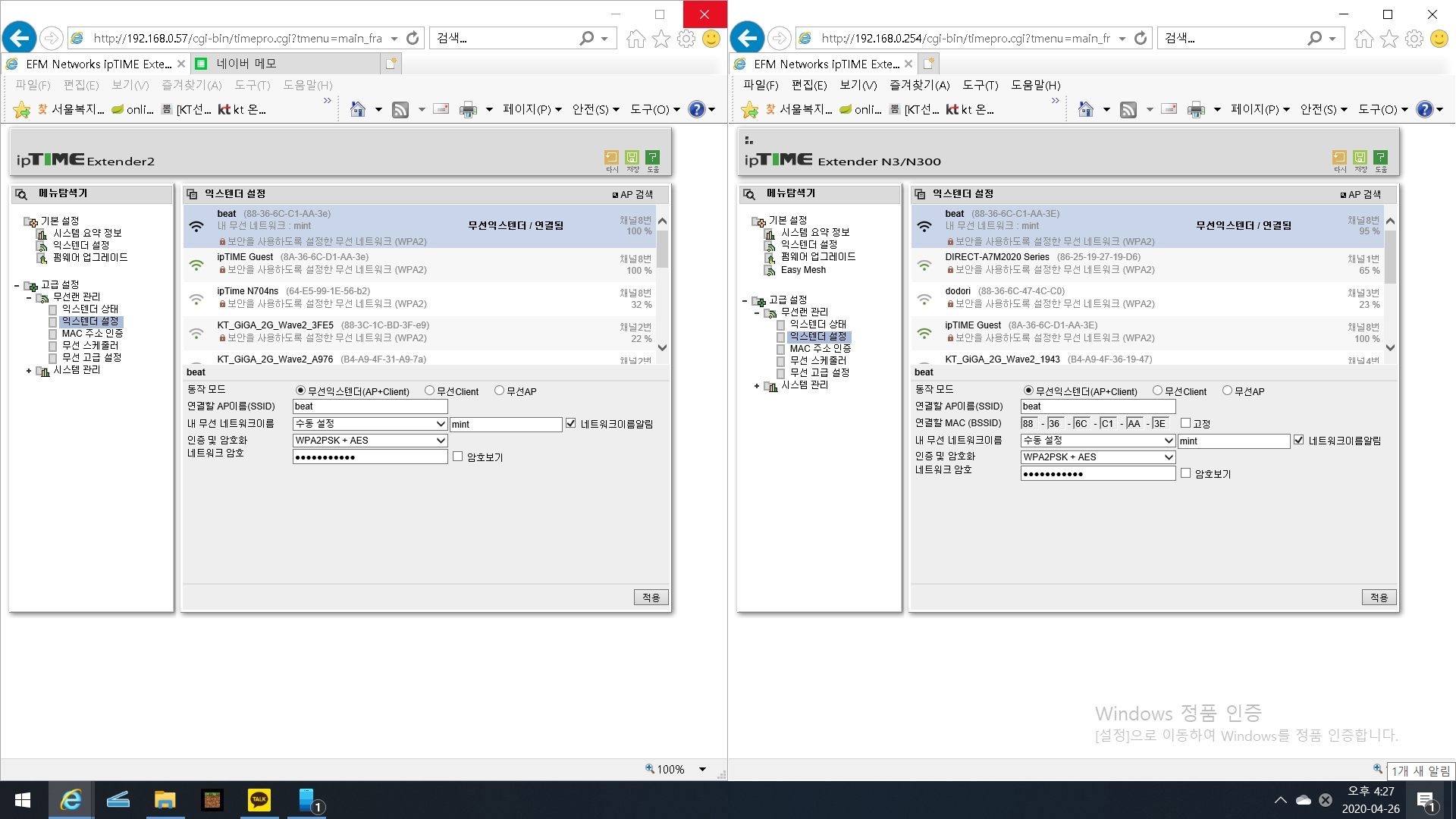
Task: Open 즐겨찾기(A) menu in left window
Action: [x=192, y=85]
